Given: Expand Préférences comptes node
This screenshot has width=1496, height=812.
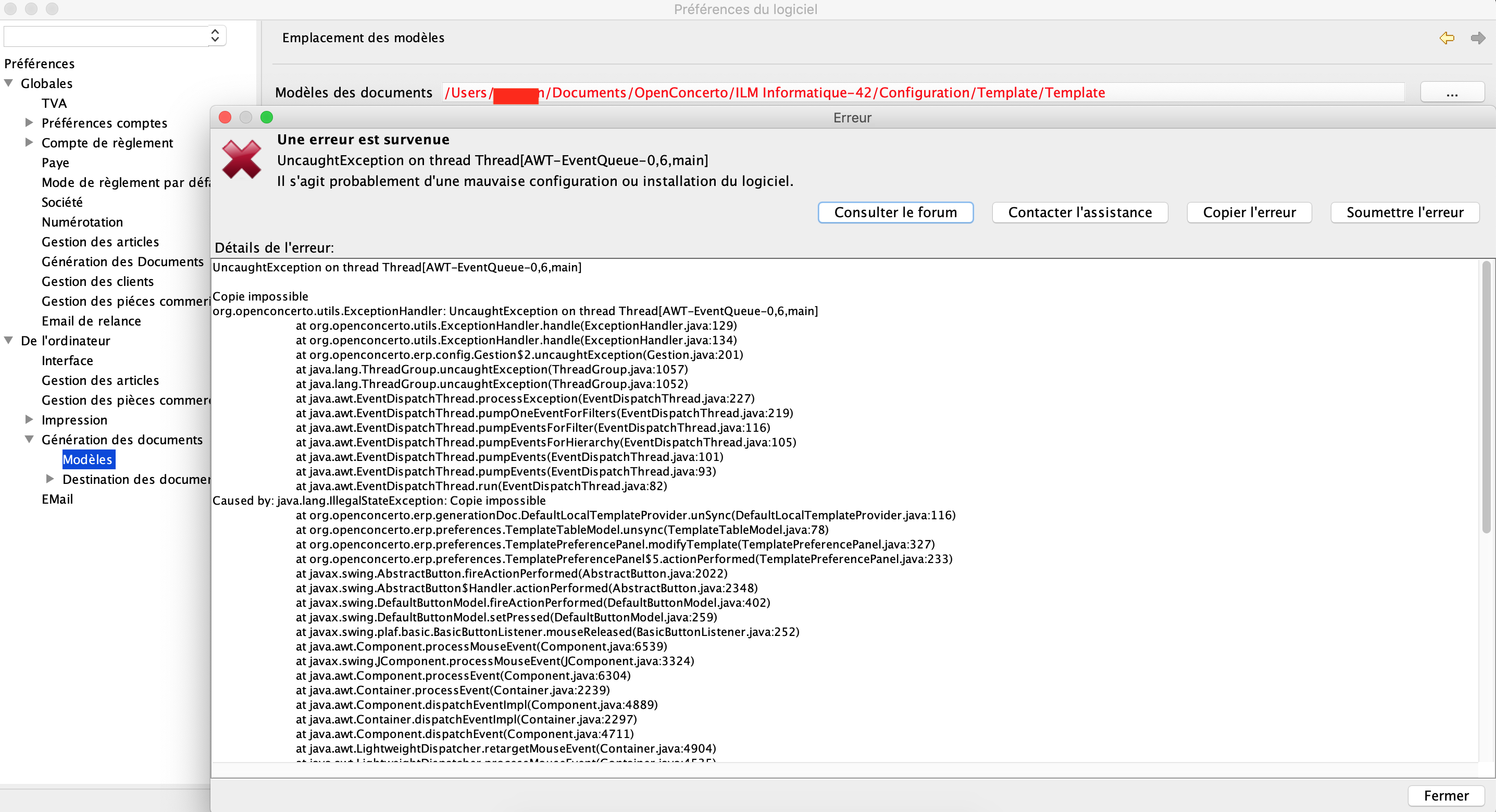Looking at the screenshot, I should point(29,122).
